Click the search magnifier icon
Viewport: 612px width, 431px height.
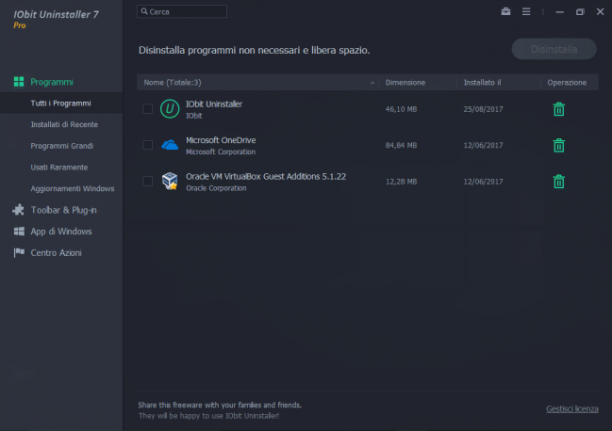(x=144, y=11)
